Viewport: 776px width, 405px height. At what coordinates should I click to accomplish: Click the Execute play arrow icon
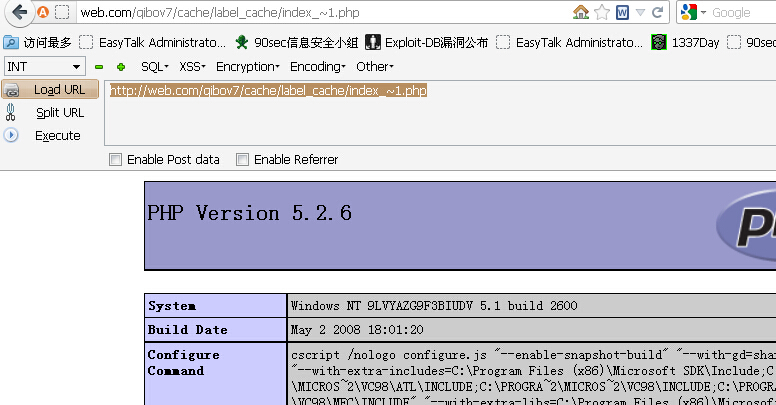(11, 135)
